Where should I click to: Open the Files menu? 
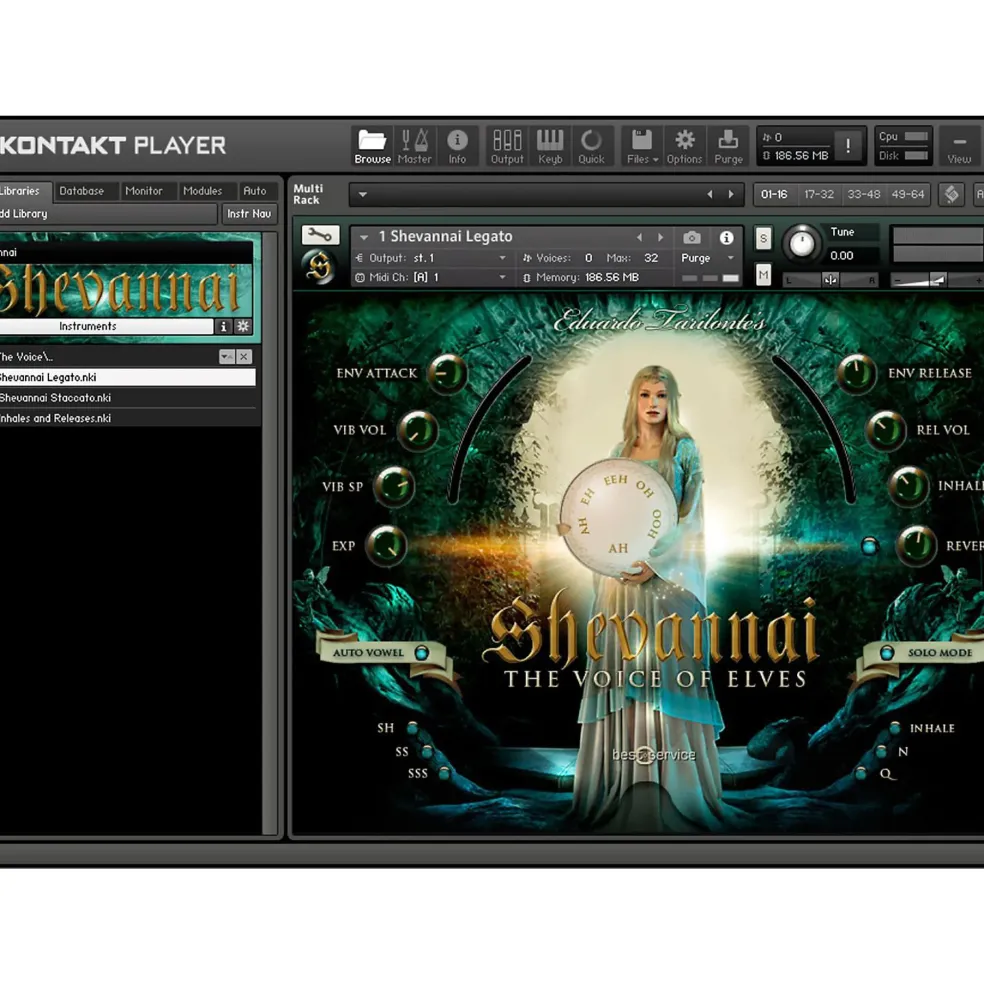click(642, 146)
